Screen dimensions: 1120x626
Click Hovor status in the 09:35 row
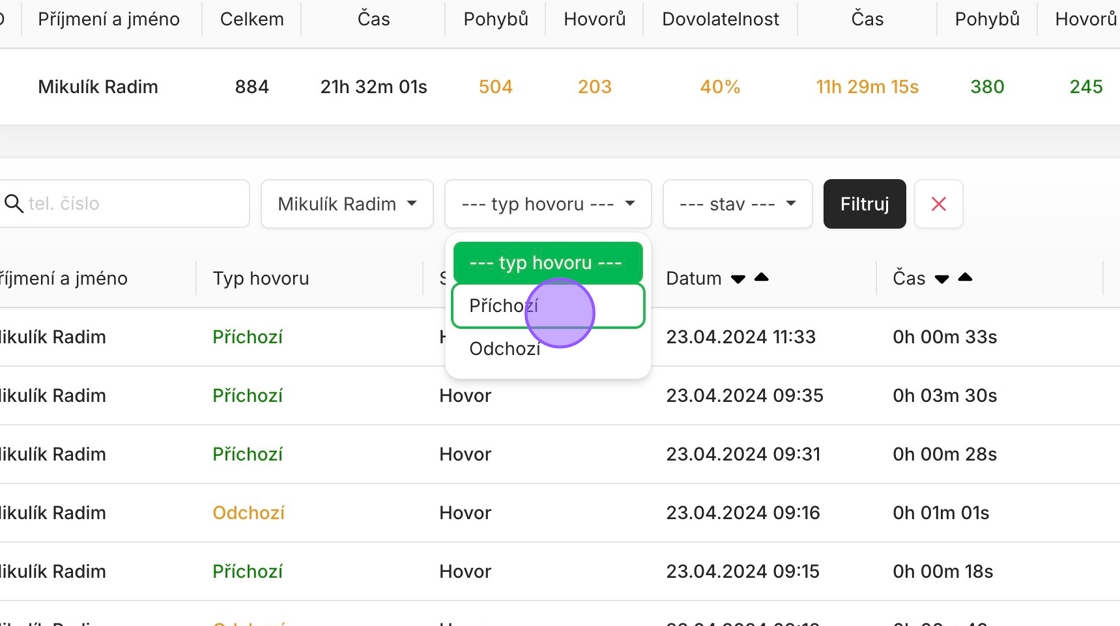(x=465, y=395)
